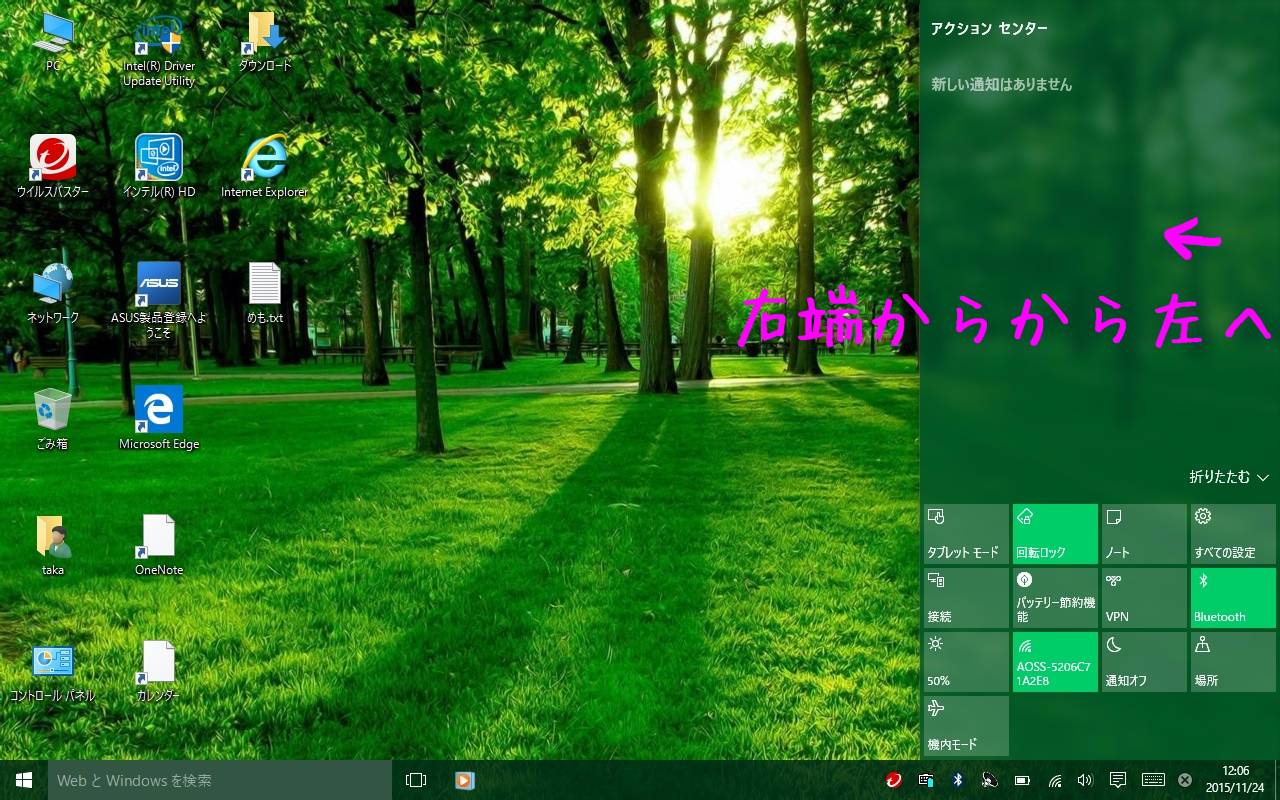Click the Action Center notification tray icon
The image size is (1280, 800).
click(x=1118, y=780)
